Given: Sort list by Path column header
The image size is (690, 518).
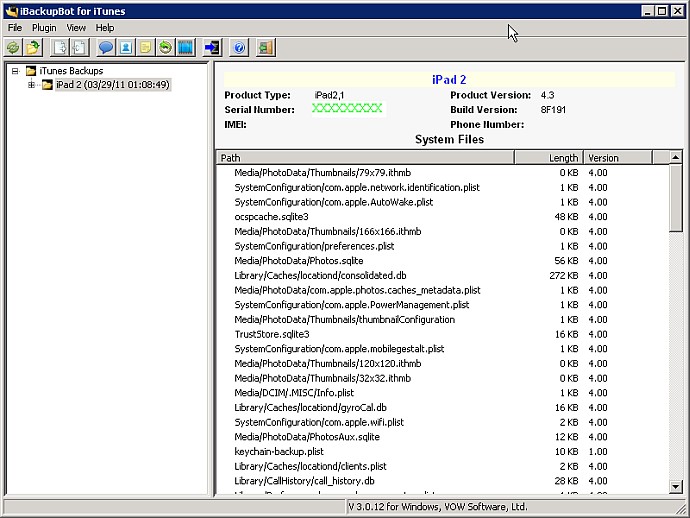Looking at the screenshot, I should point(365,158).
